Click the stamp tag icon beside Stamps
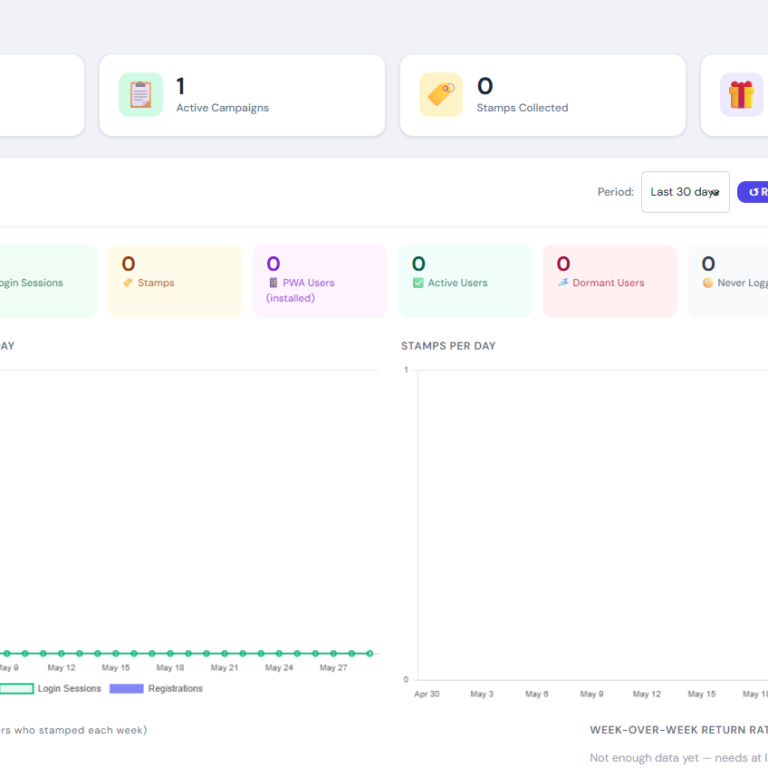This screenshot has height=768, width=768. (x=128, y=283)
